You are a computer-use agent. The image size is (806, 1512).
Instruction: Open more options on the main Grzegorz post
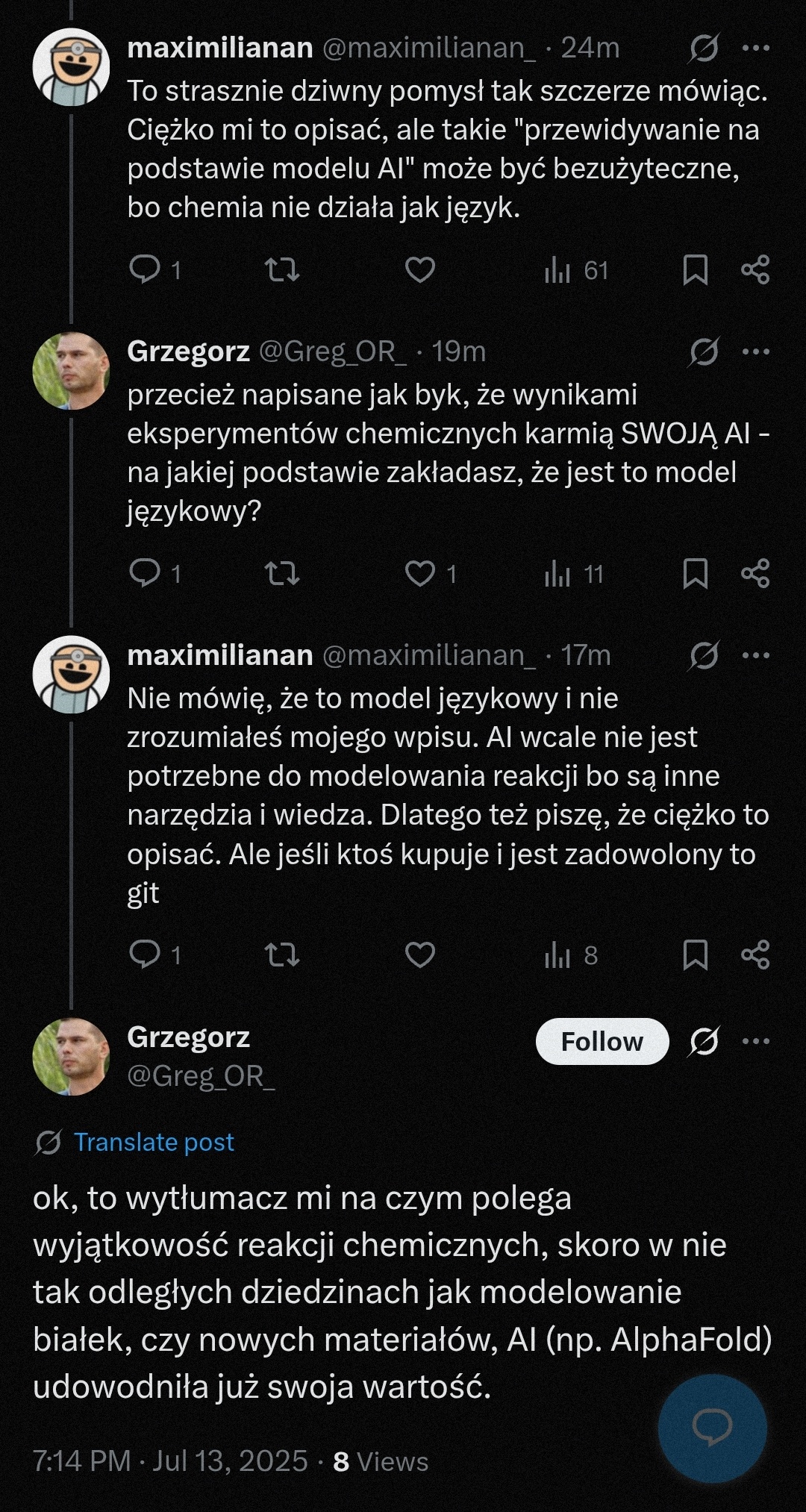[x=756, y=1041]
